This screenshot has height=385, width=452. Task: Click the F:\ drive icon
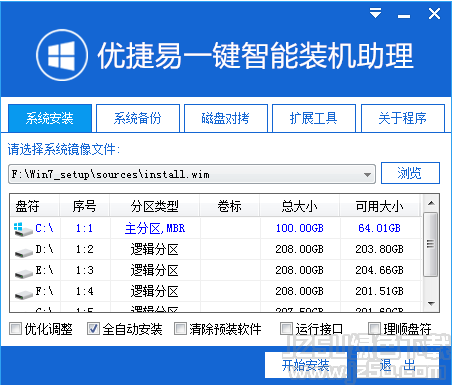(x=24, y=295)
